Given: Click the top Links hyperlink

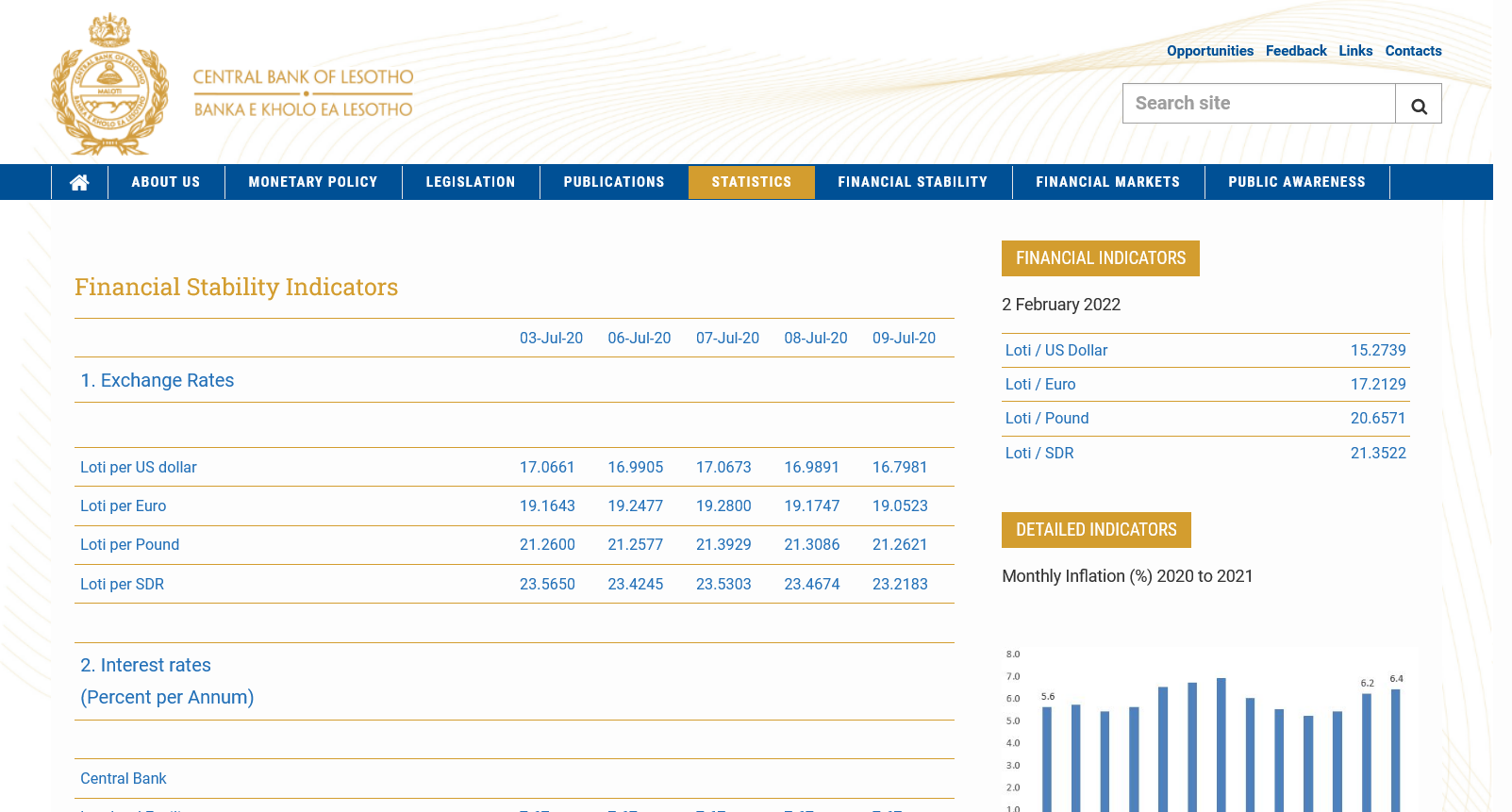Looking at the screenshot, I should 1354,51.
